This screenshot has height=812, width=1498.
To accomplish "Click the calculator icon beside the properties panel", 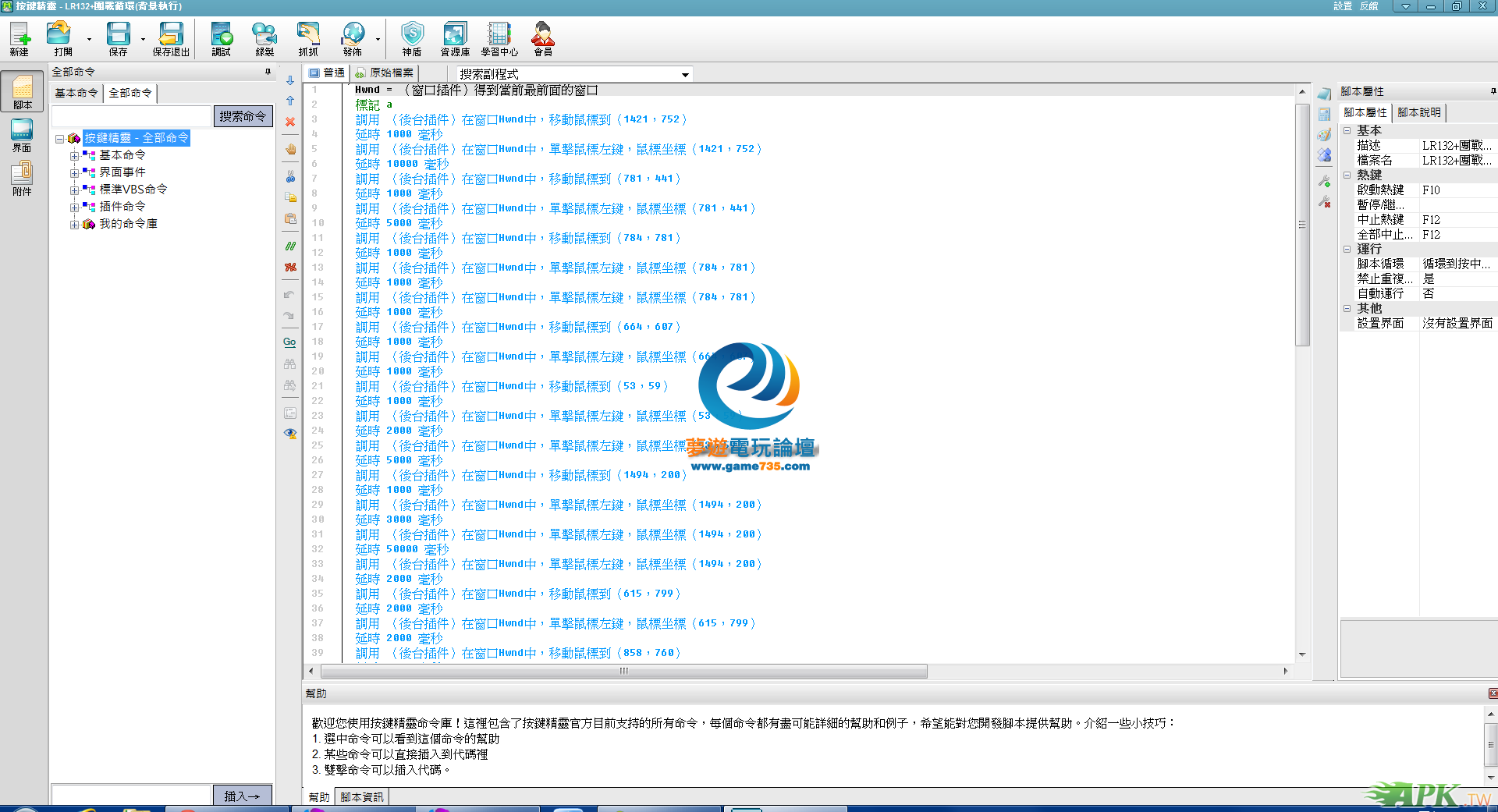I will (1324, 115).
